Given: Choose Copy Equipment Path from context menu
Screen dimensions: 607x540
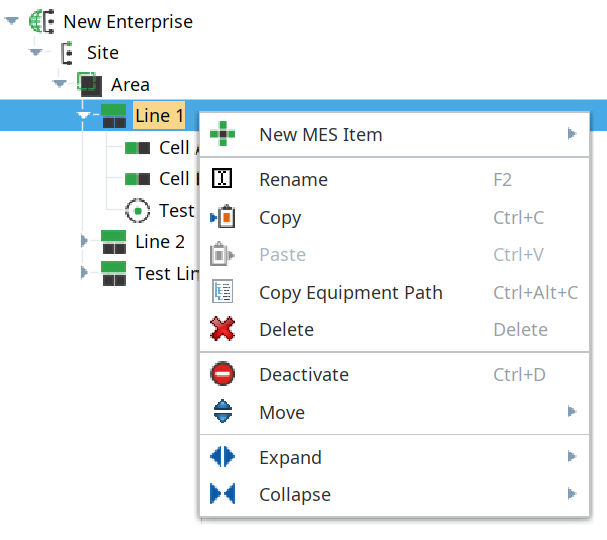Looking at the screenshot, I should (x=350, y=292).
